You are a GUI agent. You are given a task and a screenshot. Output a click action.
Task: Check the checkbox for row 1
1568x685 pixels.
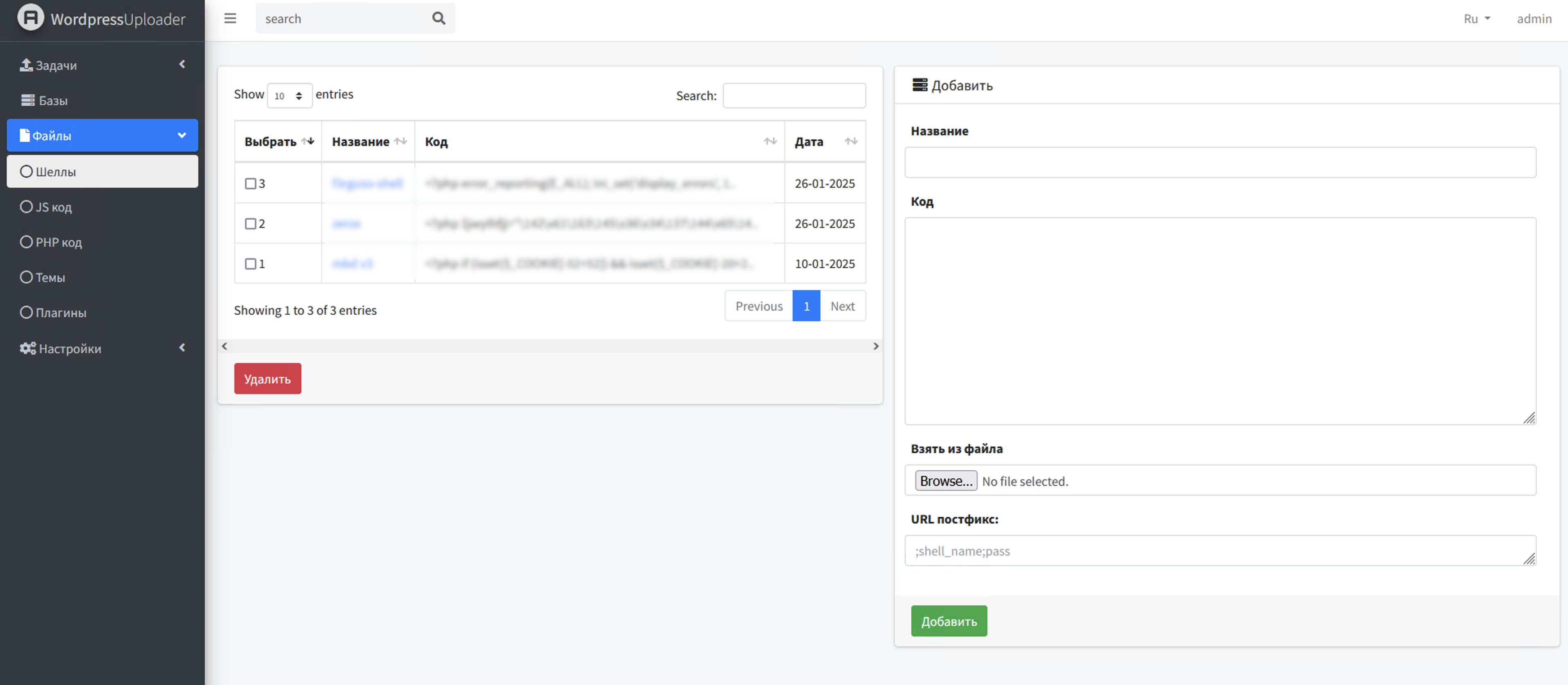[250, 264]
